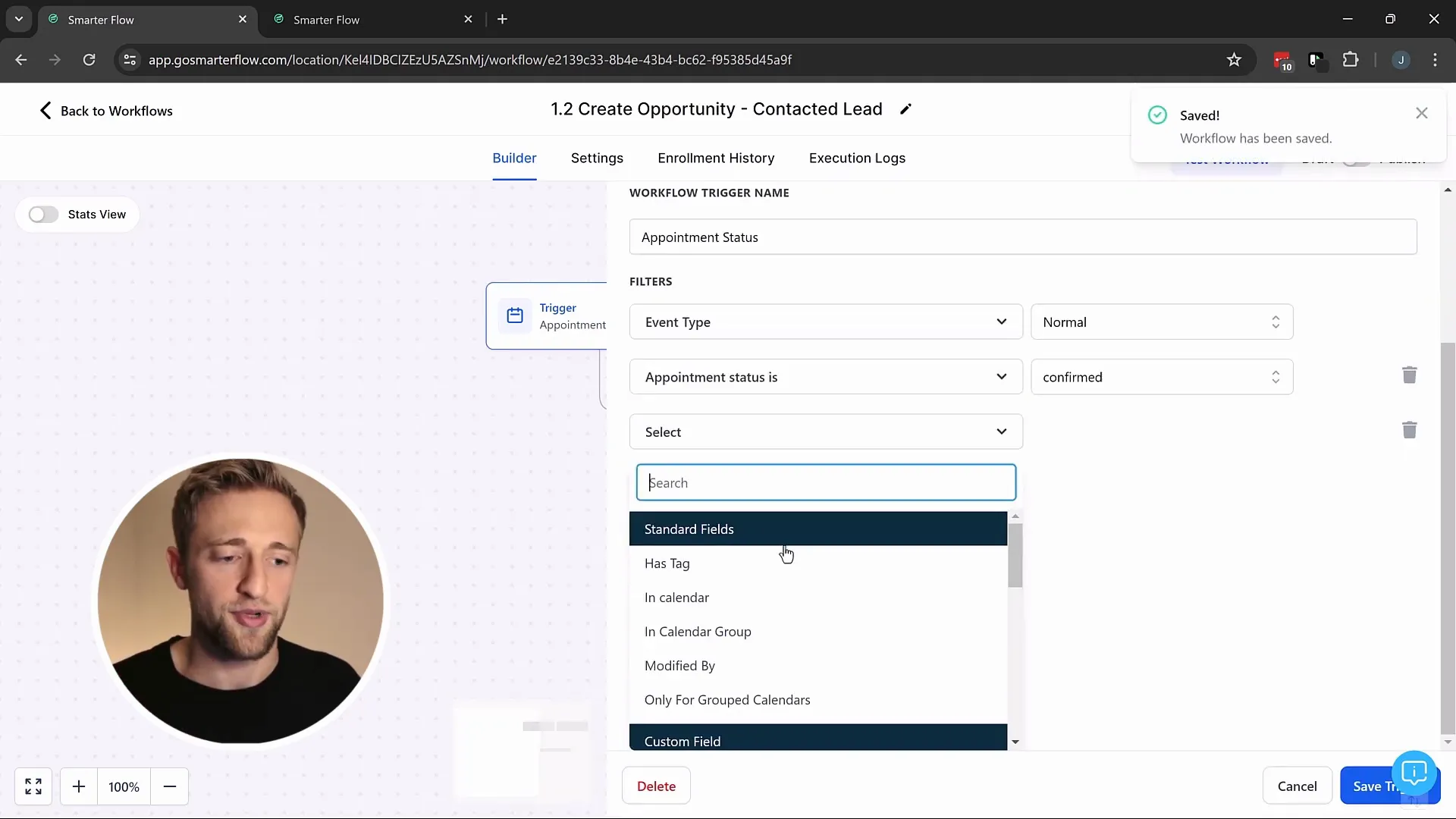Open the Enrollment History tab
Screen dimensions: 1456x819
(x=716, y=158)
